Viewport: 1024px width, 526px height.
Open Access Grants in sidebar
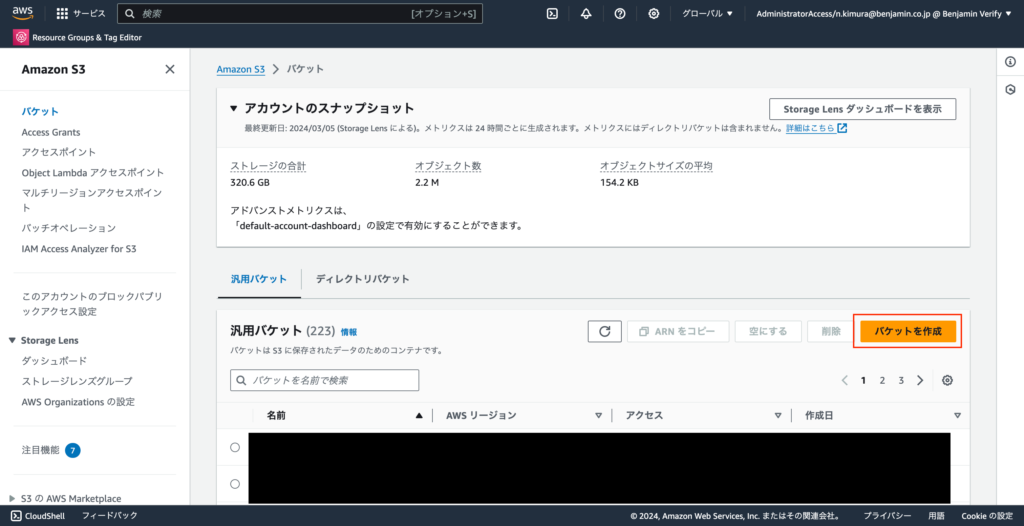51,132
